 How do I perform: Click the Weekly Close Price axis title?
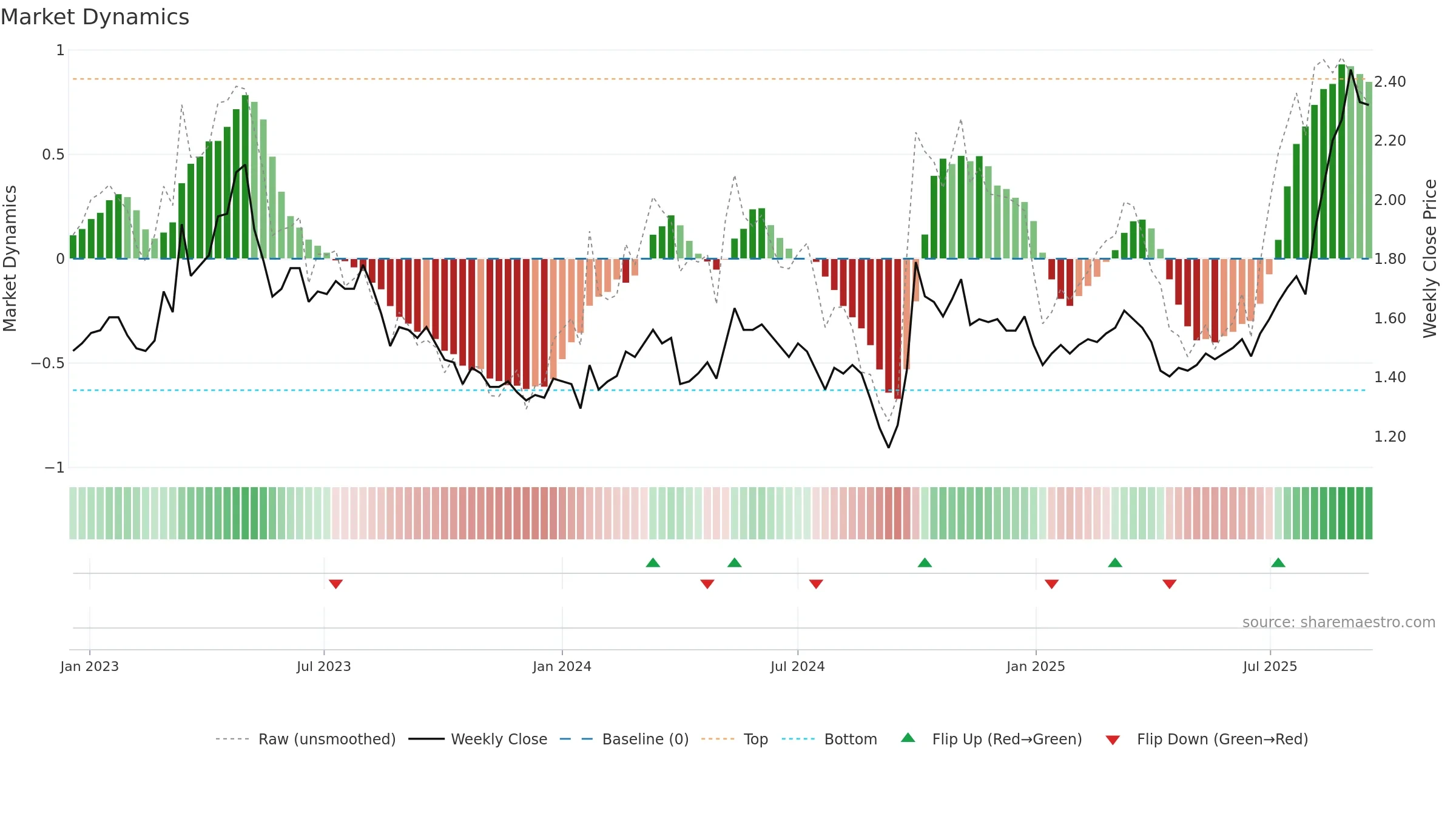point(1430,258)
